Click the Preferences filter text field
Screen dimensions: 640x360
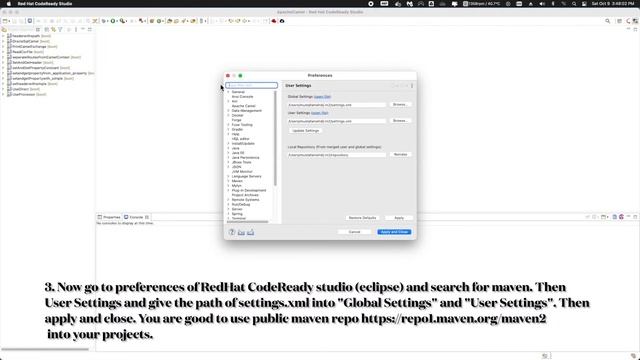click(251, 85)
